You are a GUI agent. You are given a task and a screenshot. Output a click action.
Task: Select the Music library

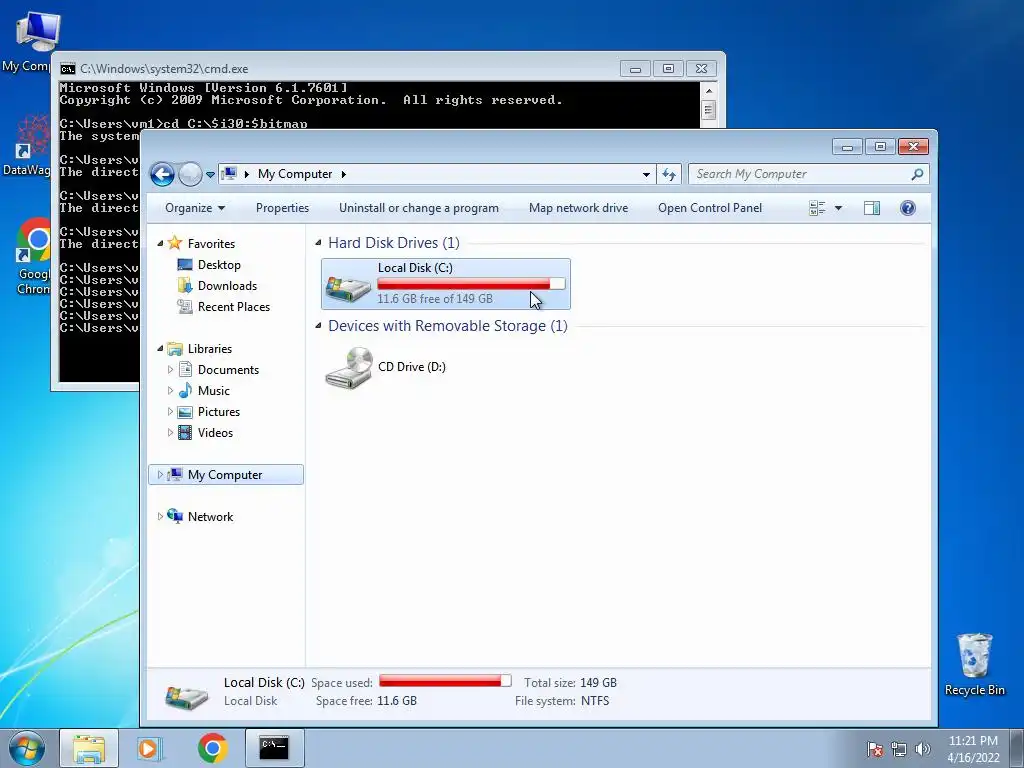point(214,391)
